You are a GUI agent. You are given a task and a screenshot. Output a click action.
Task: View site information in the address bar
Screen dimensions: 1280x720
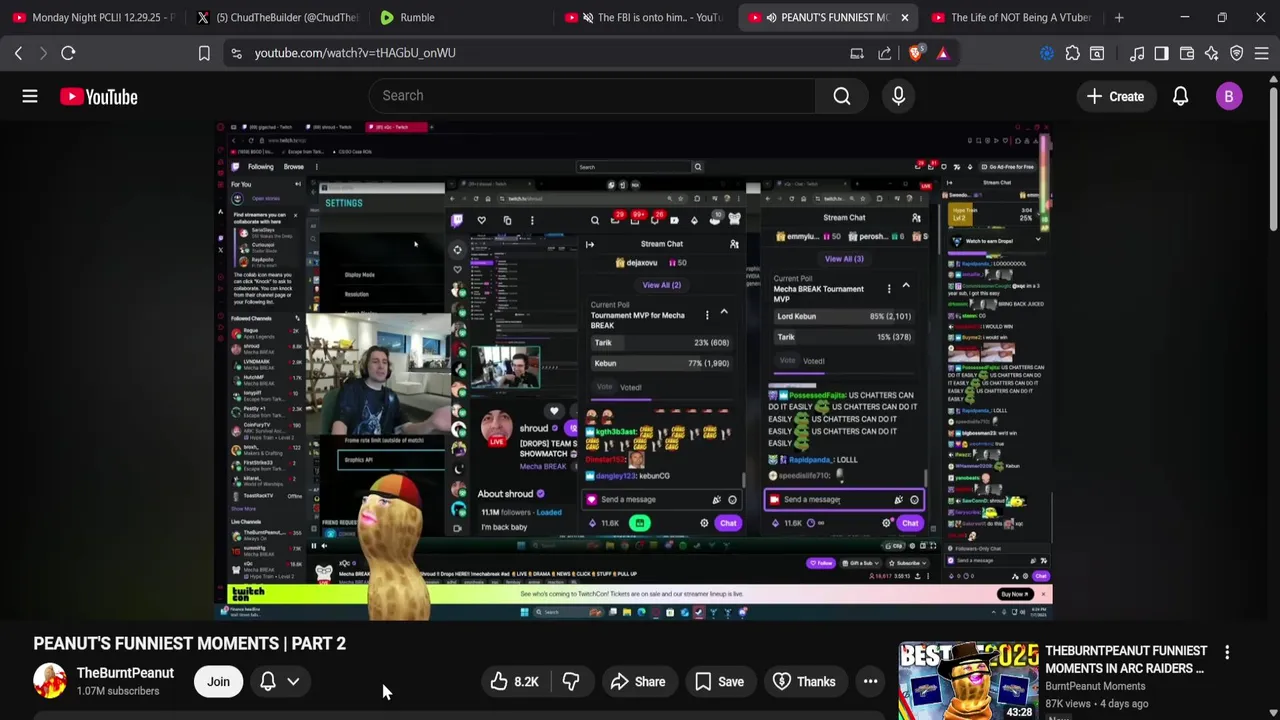pos(236,53)
